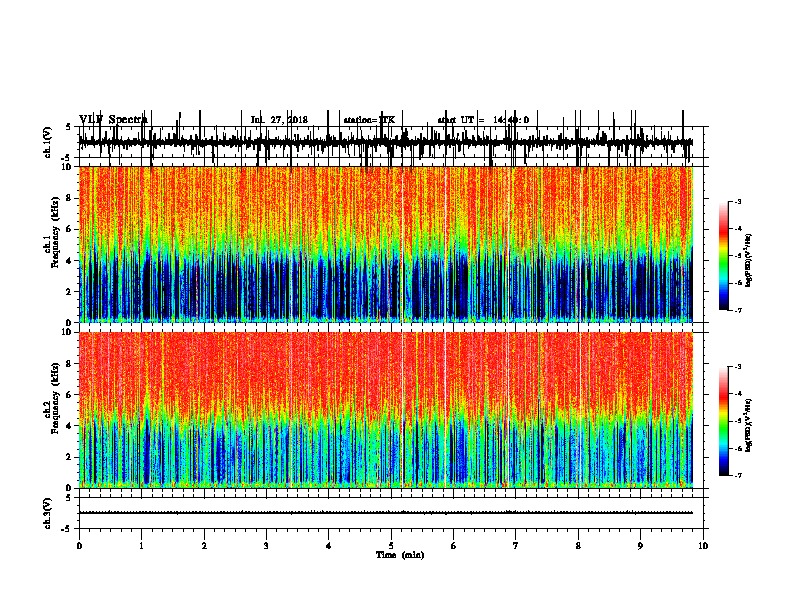Click the time axis tick label '1'
The image size is (792, 612).
pyautogui.click(x=141, y=546)
